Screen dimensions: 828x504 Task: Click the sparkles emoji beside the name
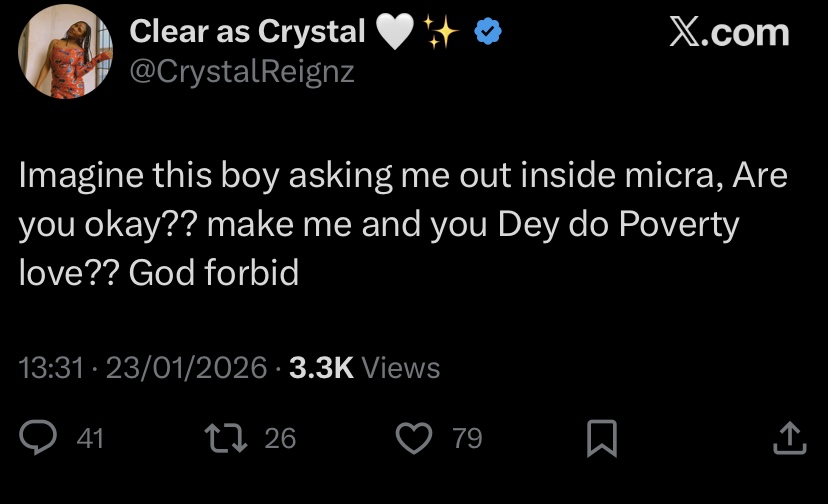(x=441, y=34)
